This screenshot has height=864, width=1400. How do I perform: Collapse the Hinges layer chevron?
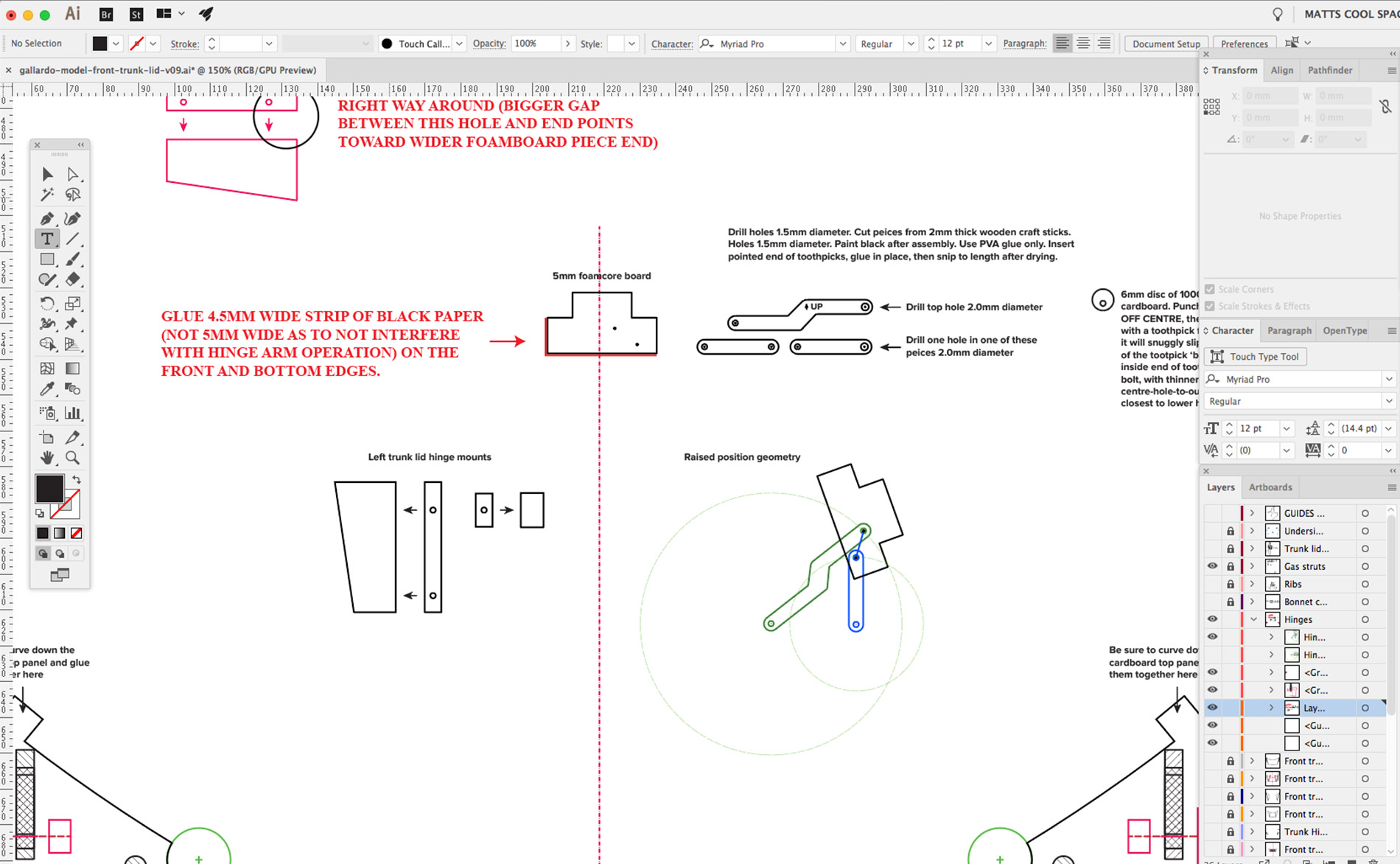click(x=1253, y=619)
